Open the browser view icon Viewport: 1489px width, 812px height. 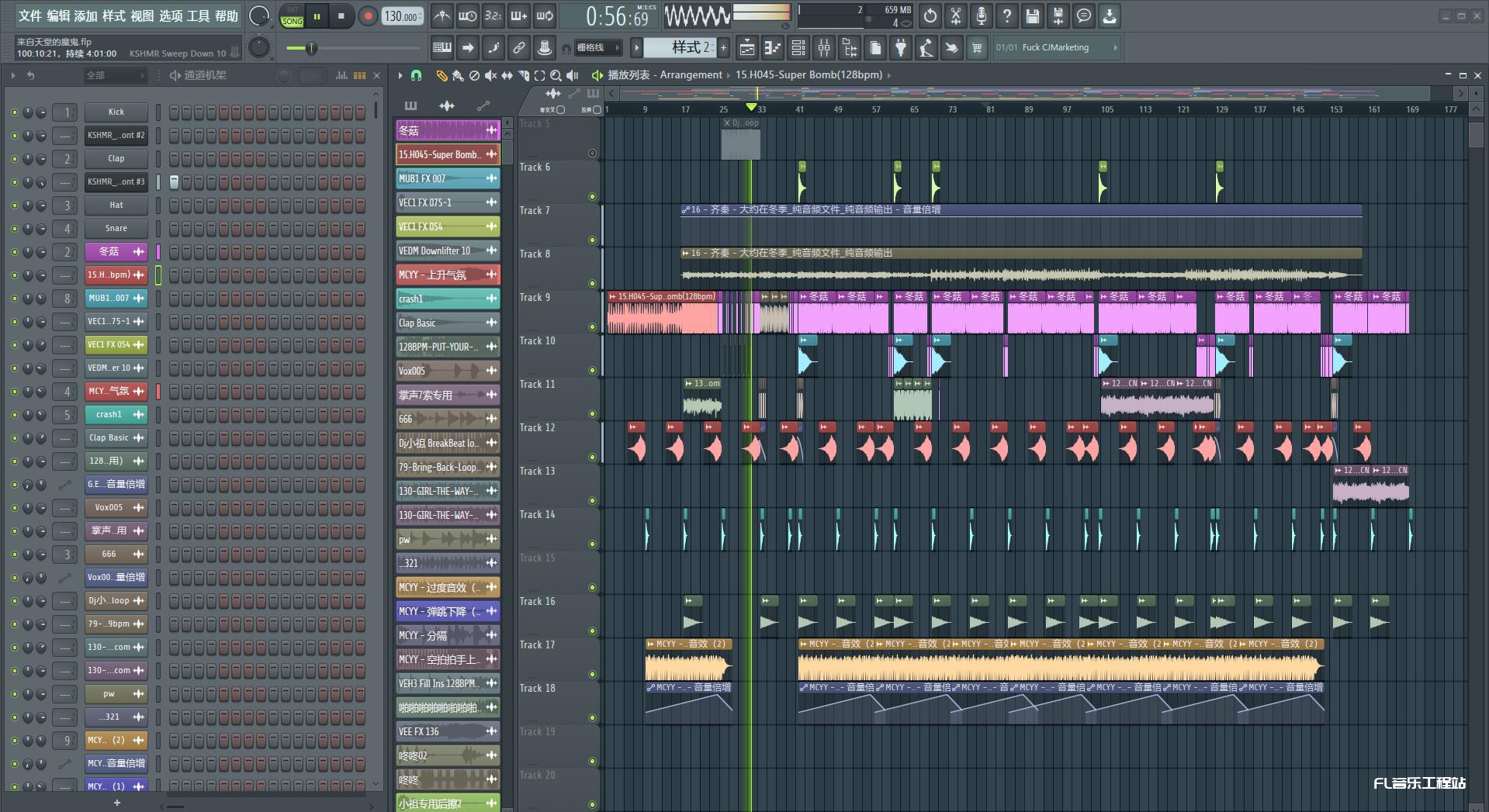[850, 48]
